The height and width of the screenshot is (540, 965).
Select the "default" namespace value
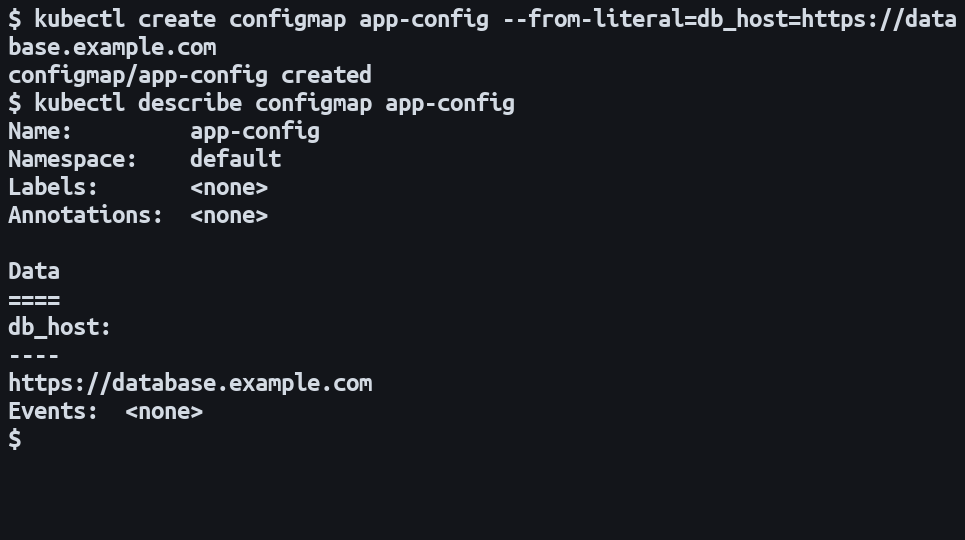click(236, 159)
